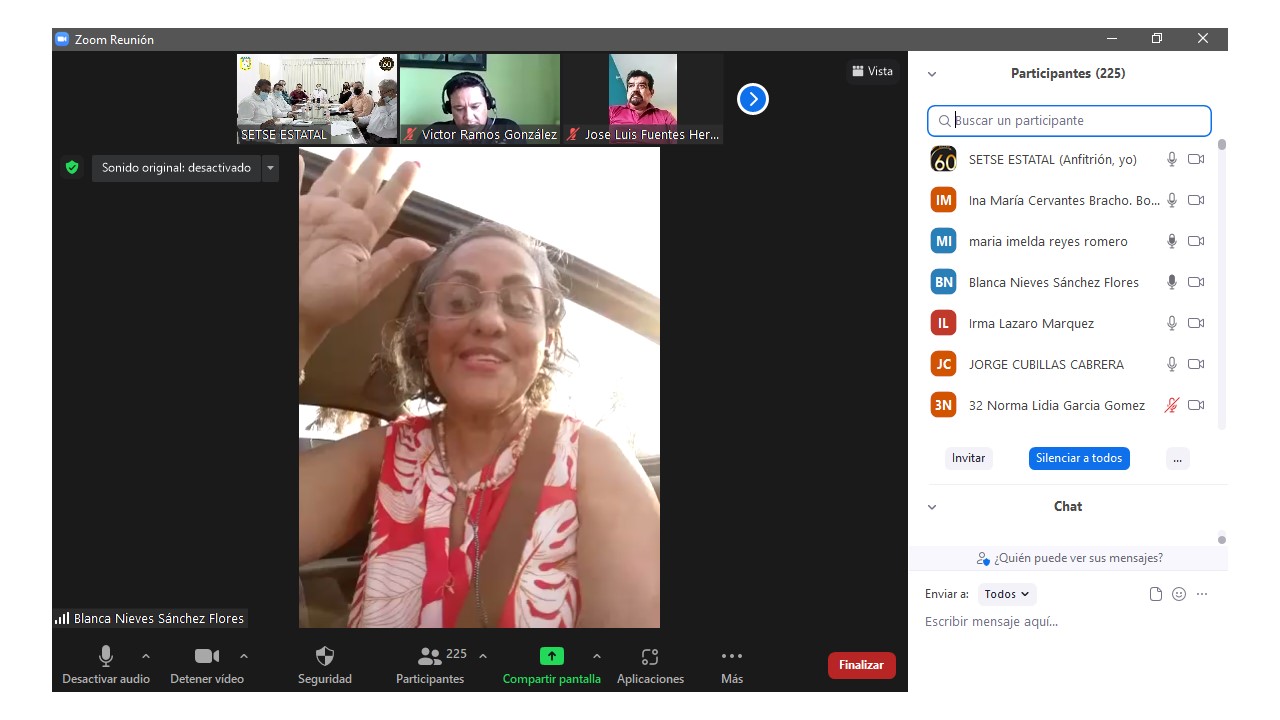Select maria imelda reyes romero name
Screen dimensions: 1280x720
pyautogui.click(x=1048, y=241)
